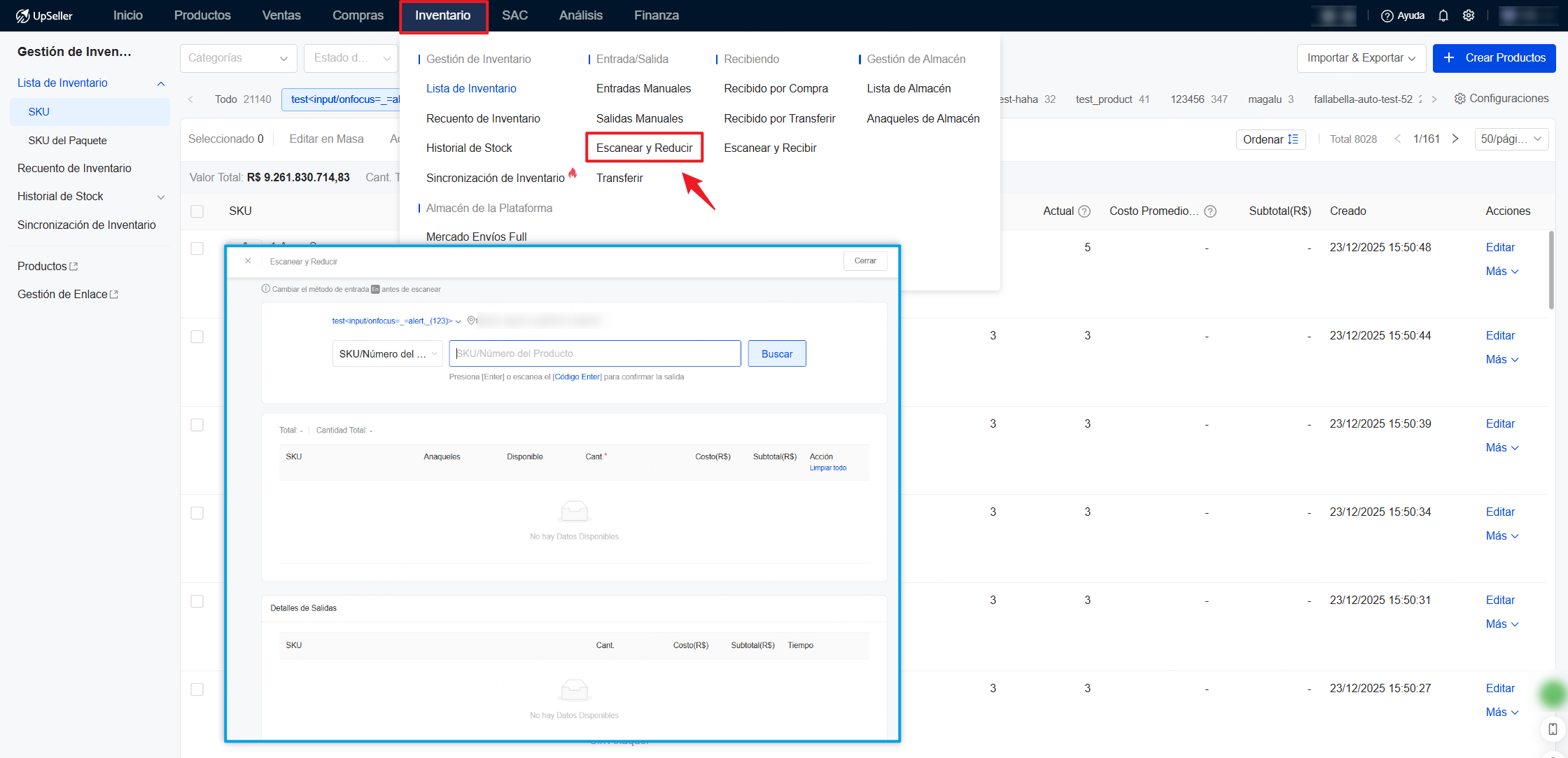Open the Ventas top menu
This screenshot has width=1568, height=758.
click(281, 15)
